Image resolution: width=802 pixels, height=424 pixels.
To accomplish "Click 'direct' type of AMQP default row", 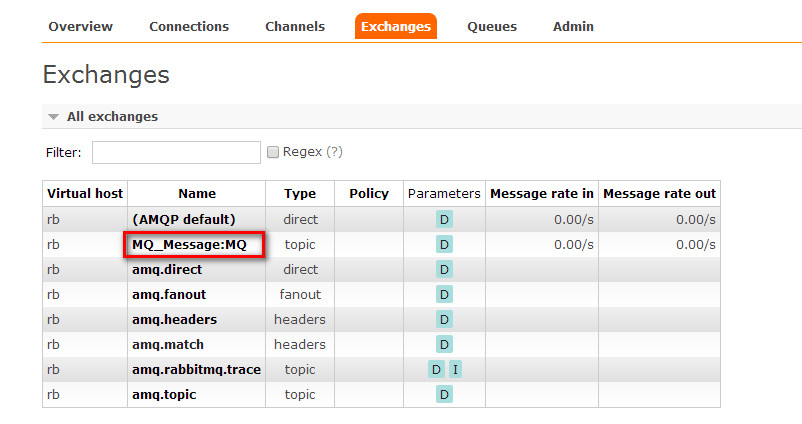I will click(x=300, y=219).
